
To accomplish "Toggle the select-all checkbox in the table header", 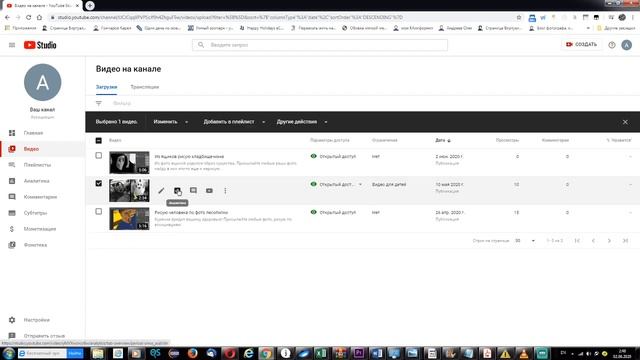I will [99, 140].
